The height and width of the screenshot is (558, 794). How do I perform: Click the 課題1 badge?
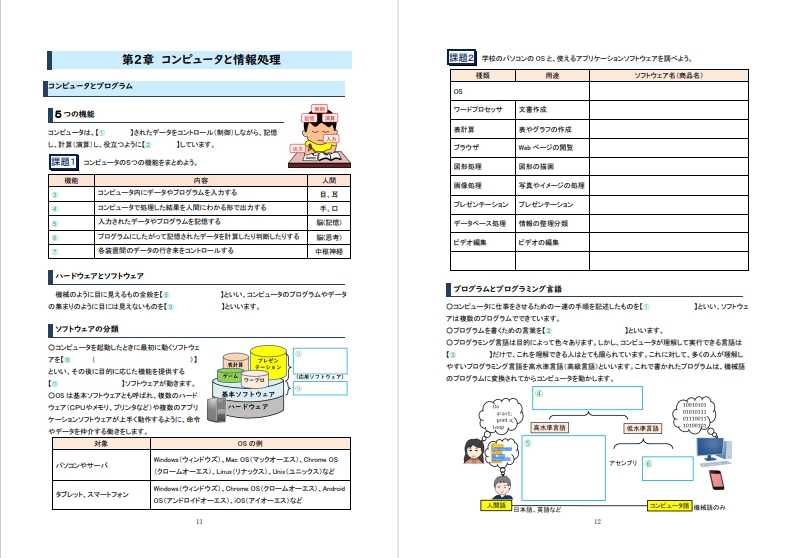coord(63,162)
